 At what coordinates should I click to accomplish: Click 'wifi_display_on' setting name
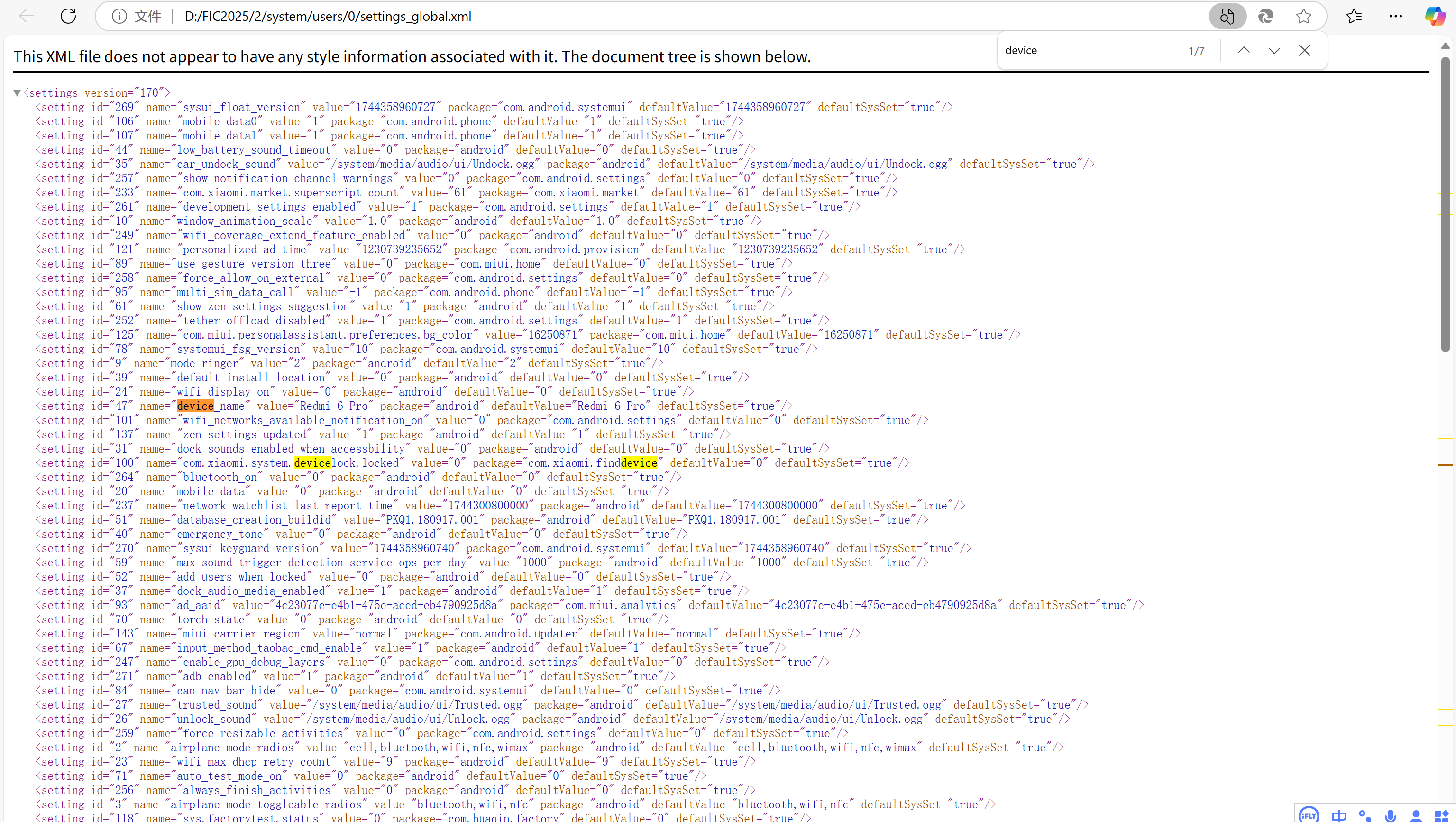coord(223,392)
